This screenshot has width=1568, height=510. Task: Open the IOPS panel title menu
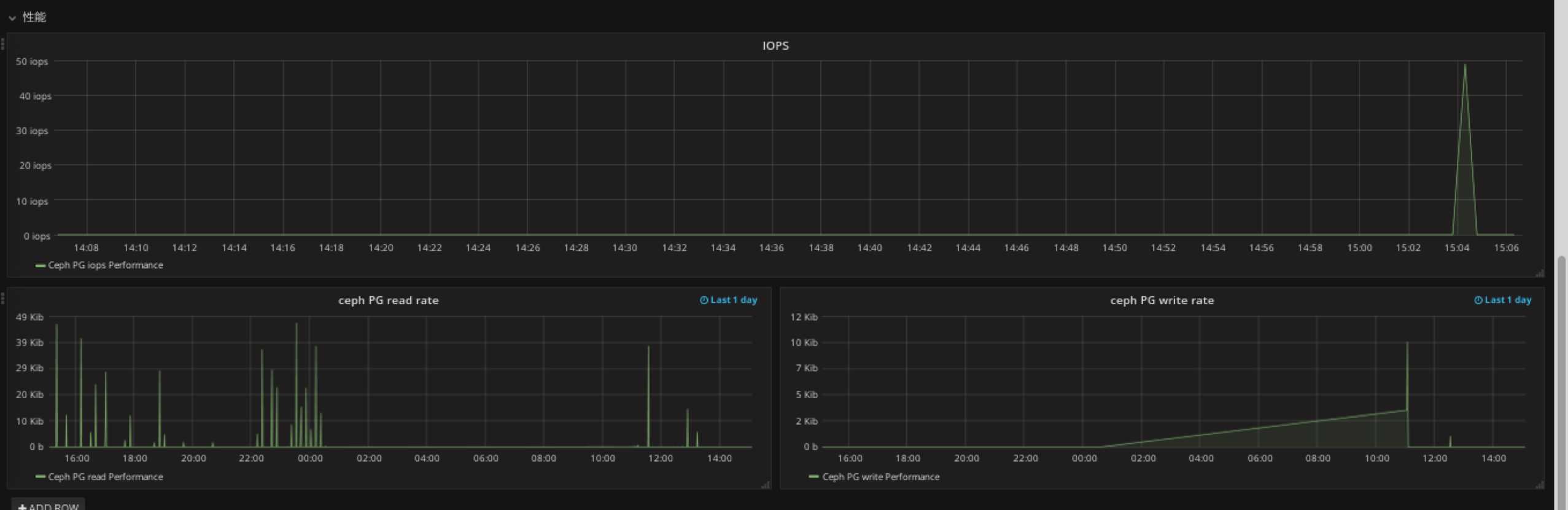pos(775,45)
